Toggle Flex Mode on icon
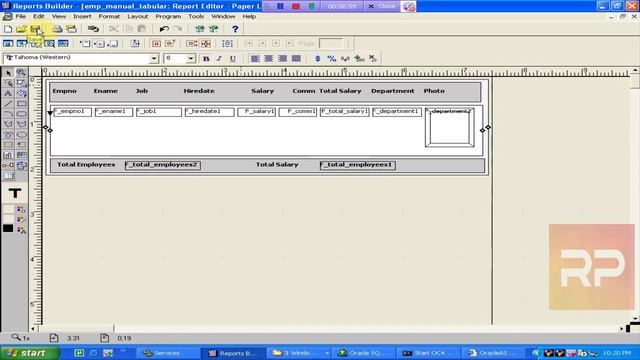640x360 pixels. [206, 43]
